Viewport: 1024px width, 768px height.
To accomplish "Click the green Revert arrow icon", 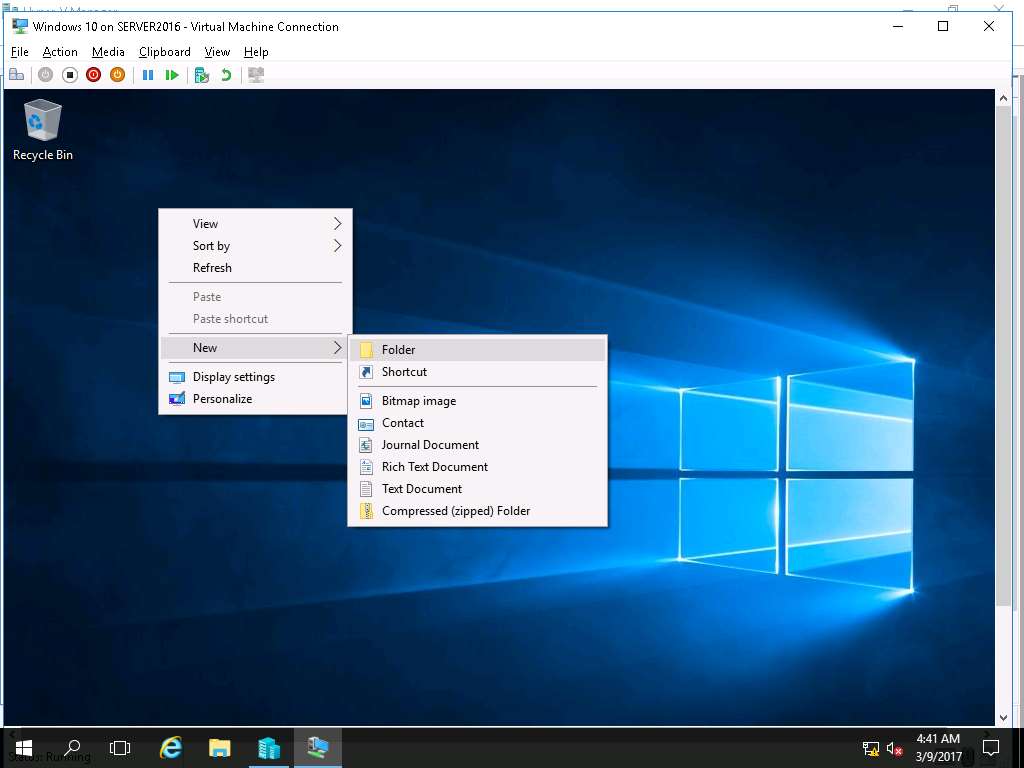I will coord(226,75).
